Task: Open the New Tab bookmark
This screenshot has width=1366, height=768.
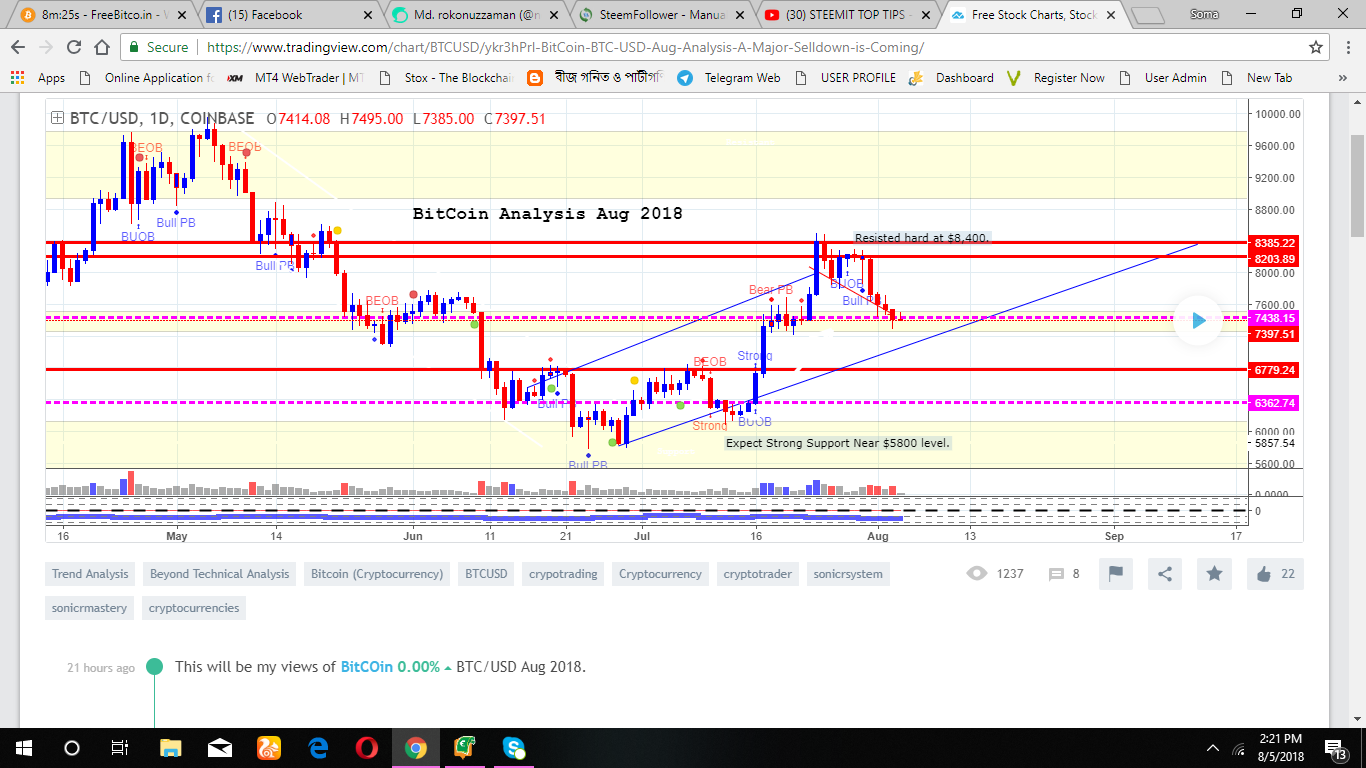Action: coord(1256,78)
